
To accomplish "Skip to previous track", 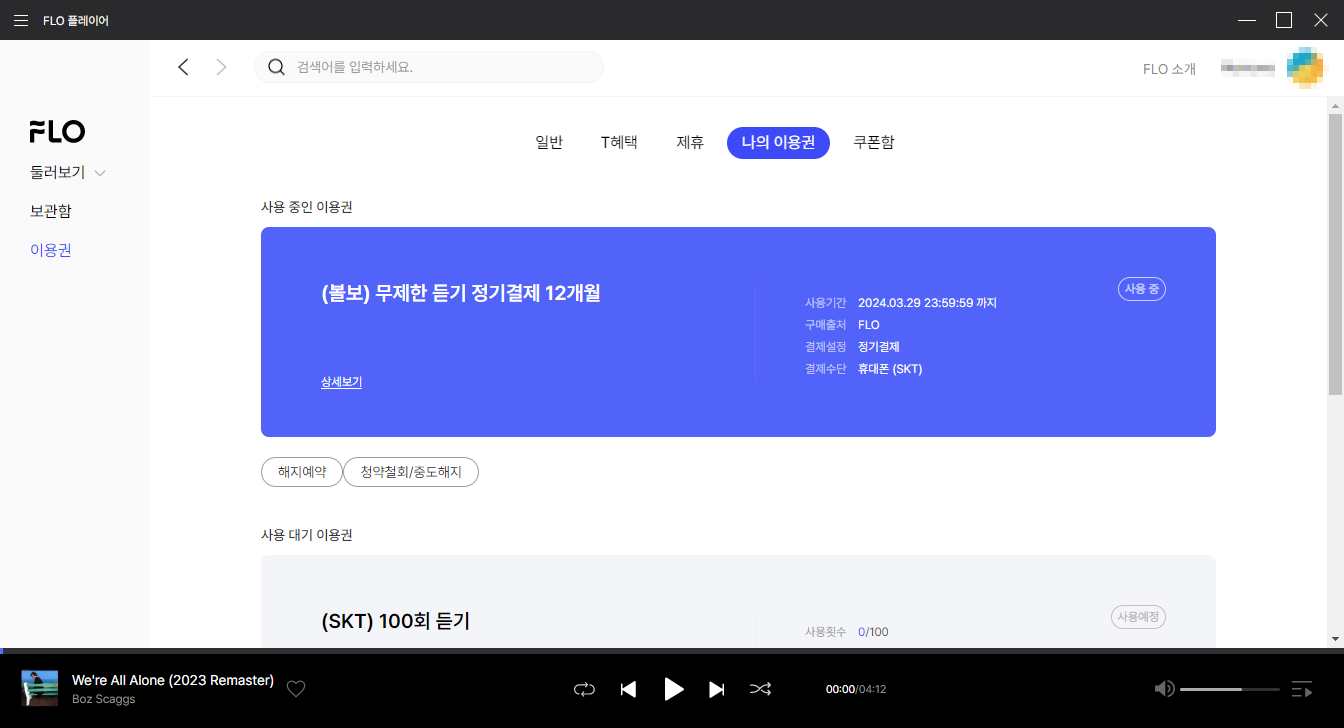I will 628,689.
